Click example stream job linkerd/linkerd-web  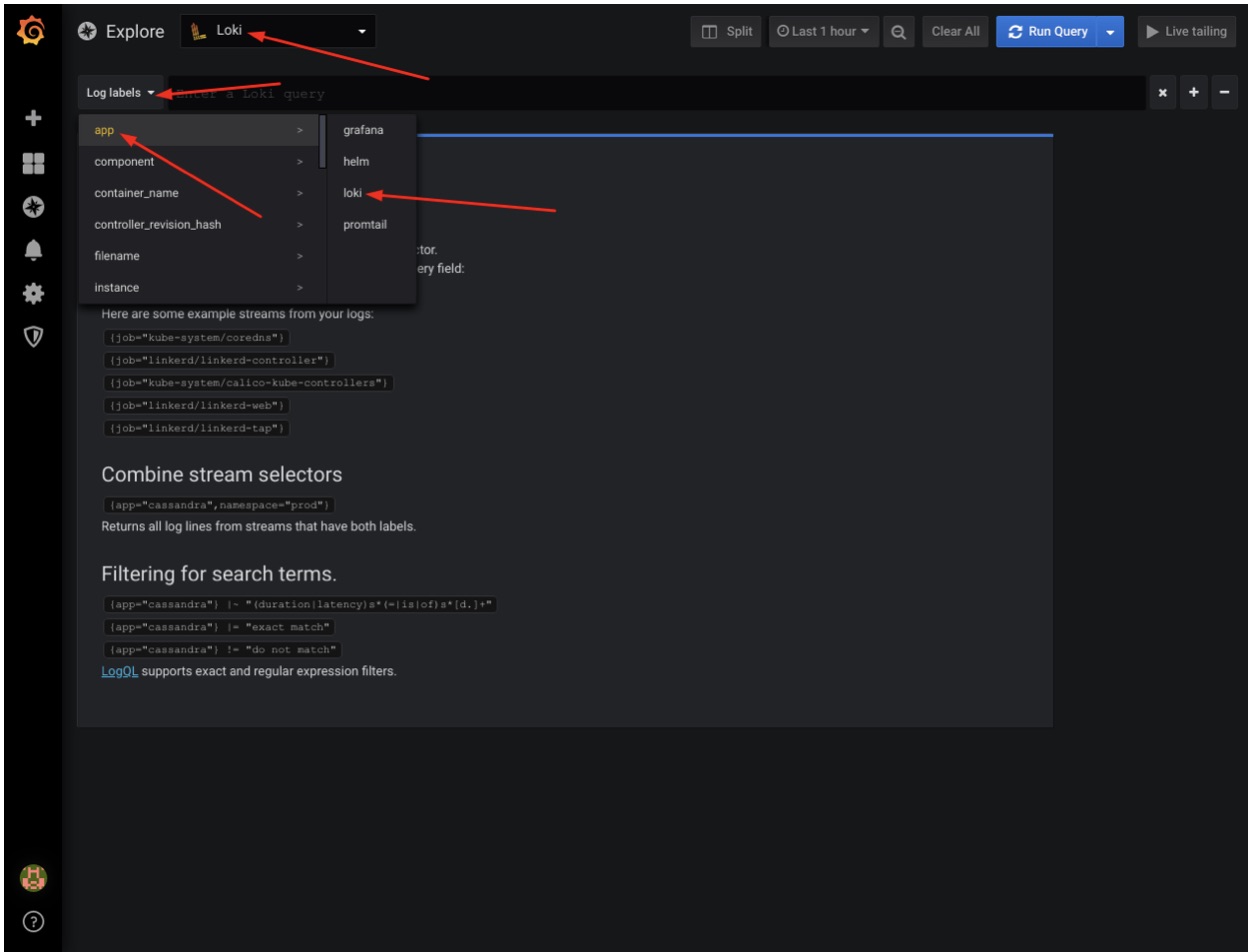[196, 405]
